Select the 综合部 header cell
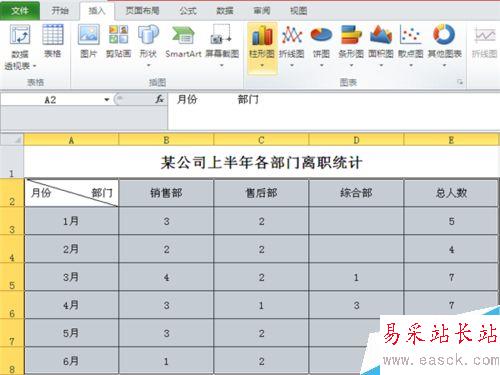This screenshot has width=500, height=375. point(356,193)
